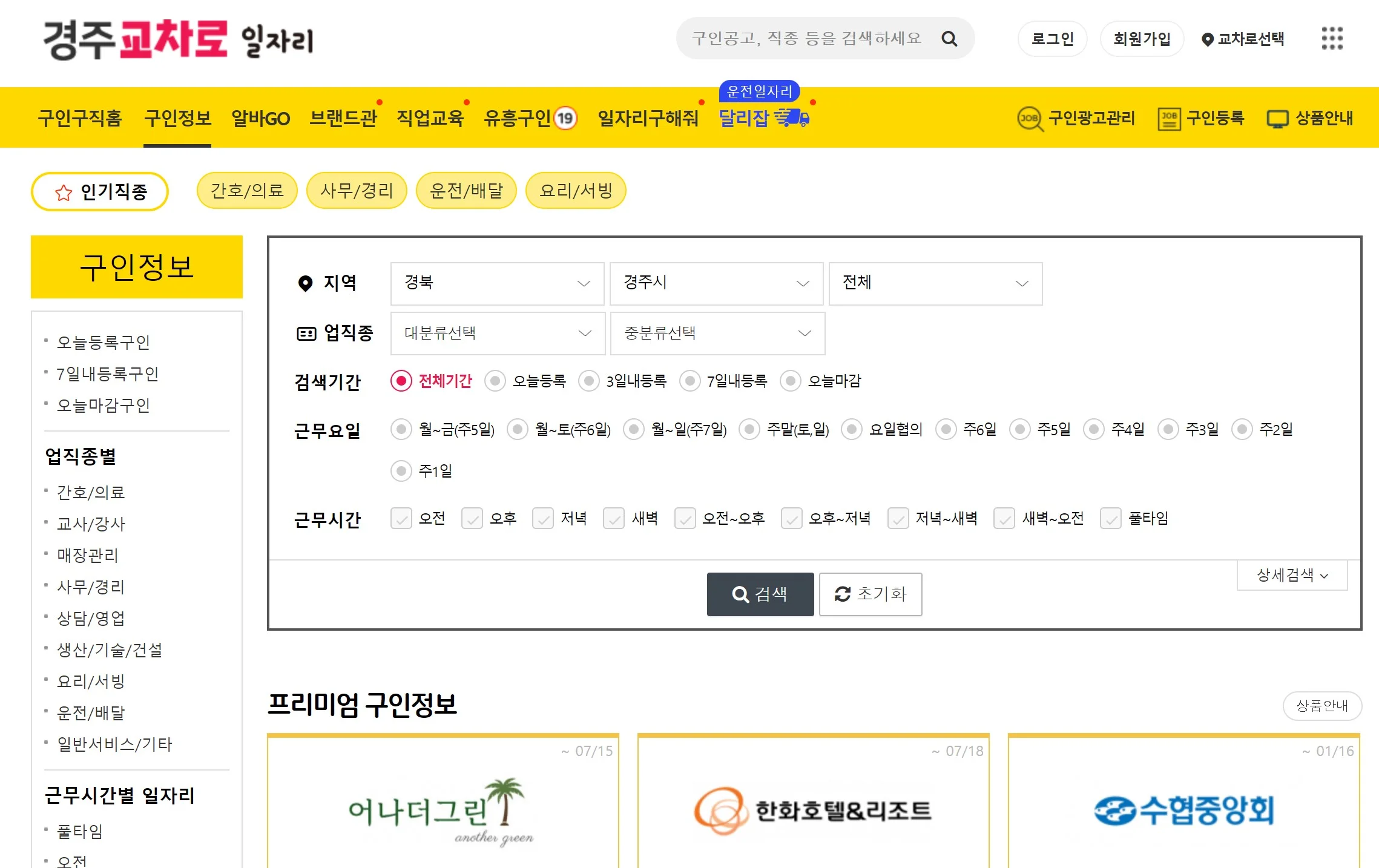Click the star icon in 인기직종
This screenshot has height=868, width=1379.
click(x=64, y=192)
